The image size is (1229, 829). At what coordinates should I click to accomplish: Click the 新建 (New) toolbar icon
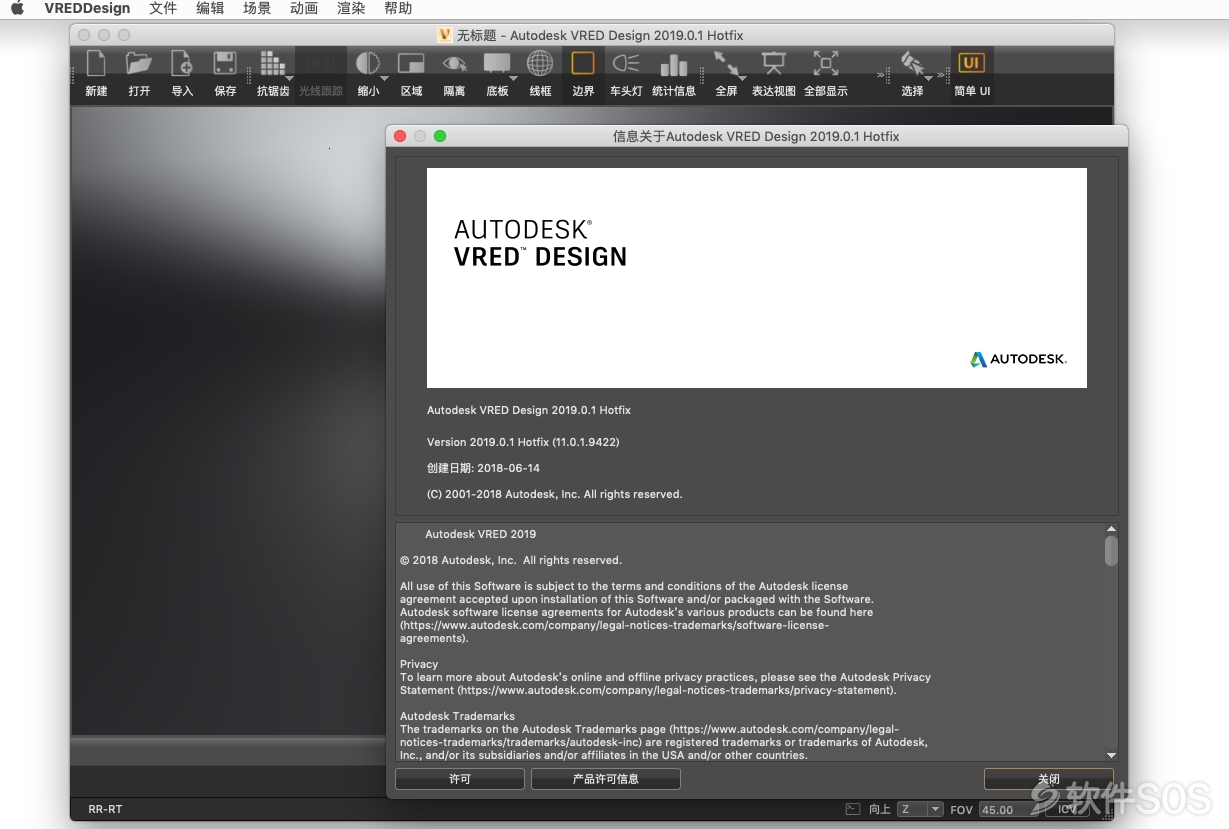coord(96,64)
